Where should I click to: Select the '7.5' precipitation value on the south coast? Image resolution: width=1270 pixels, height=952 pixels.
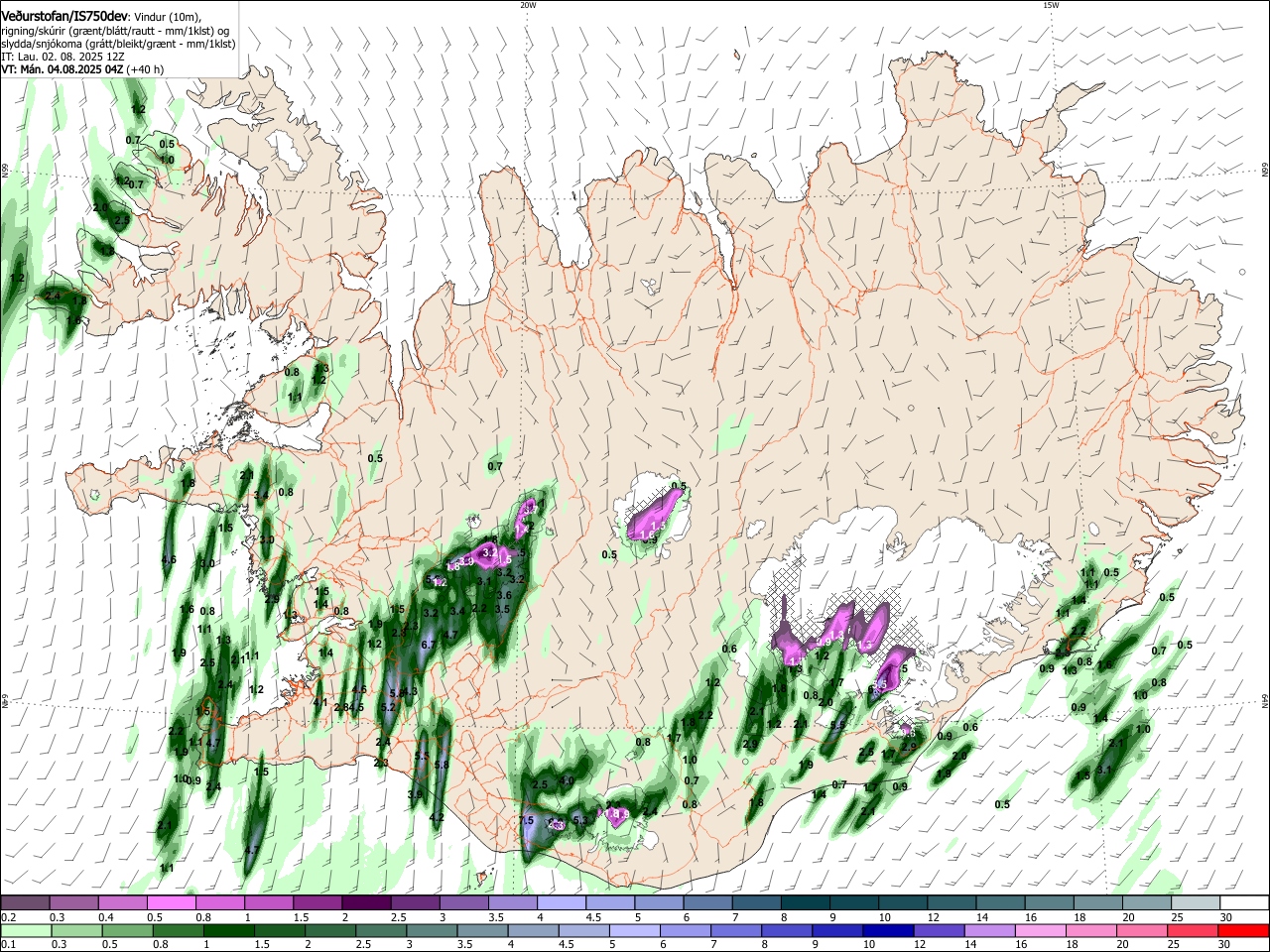click(x=527, y=821)
